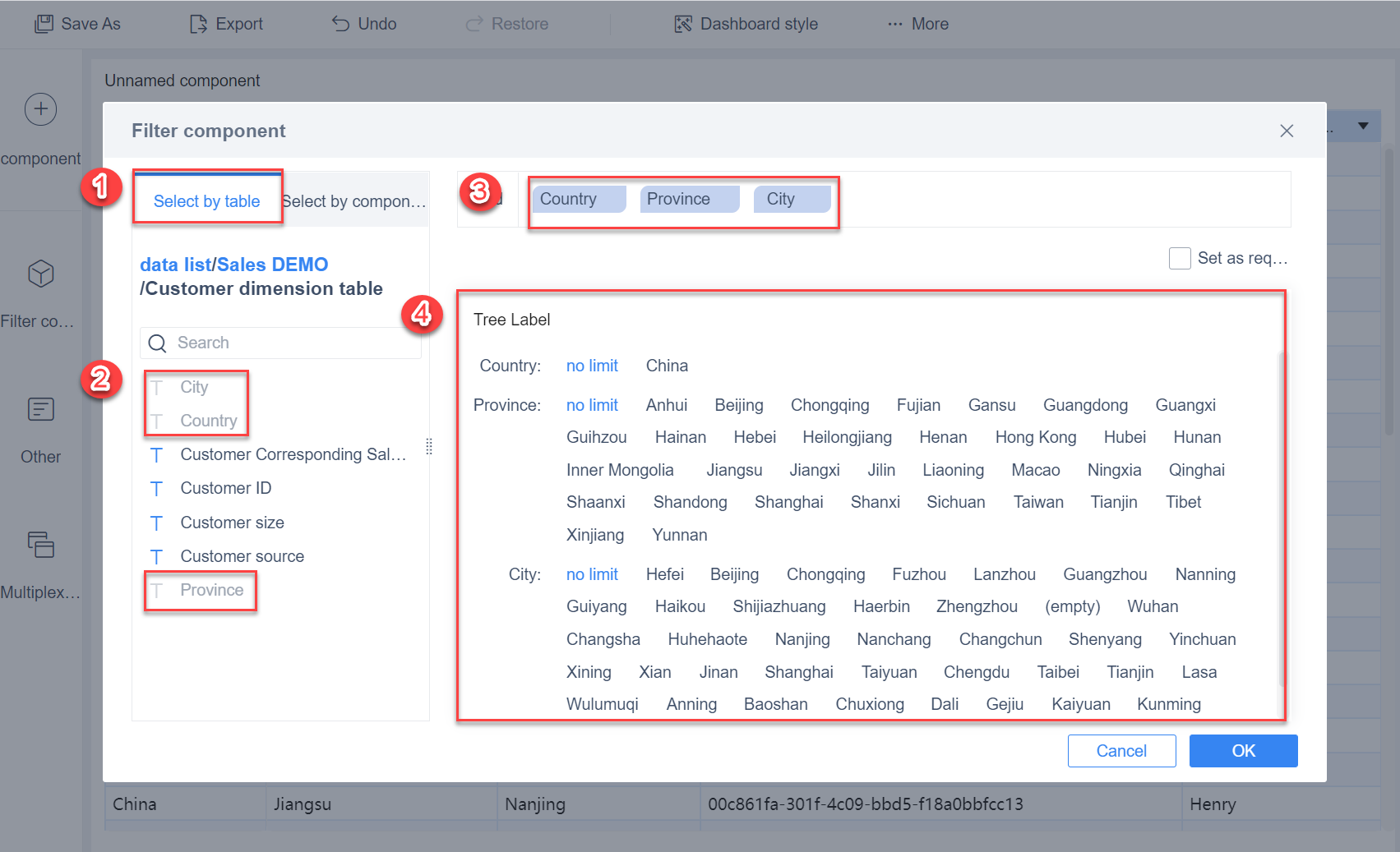Image resolution: width=1400 pixels, height=852 pixels.
Task: Click the Country field chip
Action: click(580, 199)
